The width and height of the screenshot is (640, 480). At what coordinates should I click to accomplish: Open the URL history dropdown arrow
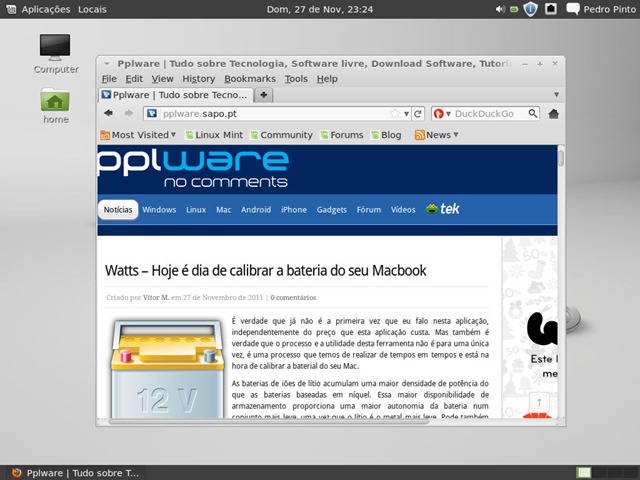pyautogui.click(x=407, y=114)
